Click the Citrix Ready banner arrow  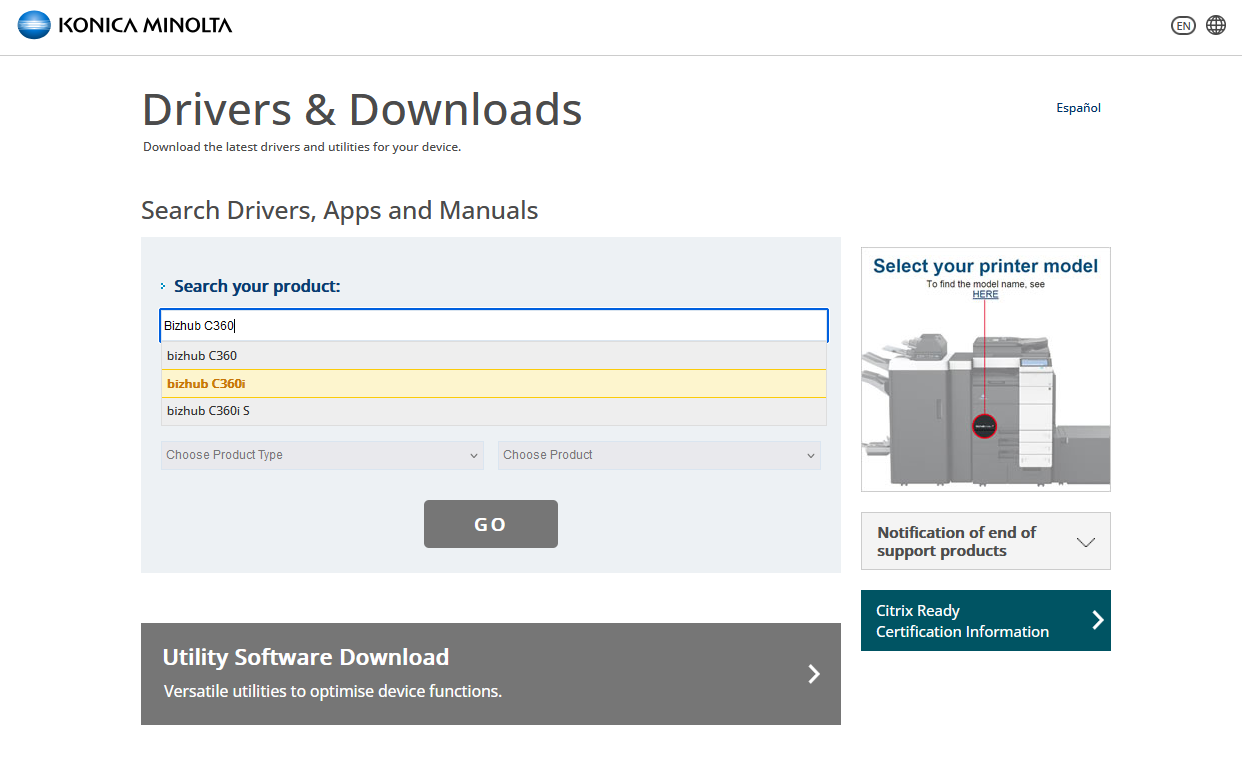tap(1097, 620)
